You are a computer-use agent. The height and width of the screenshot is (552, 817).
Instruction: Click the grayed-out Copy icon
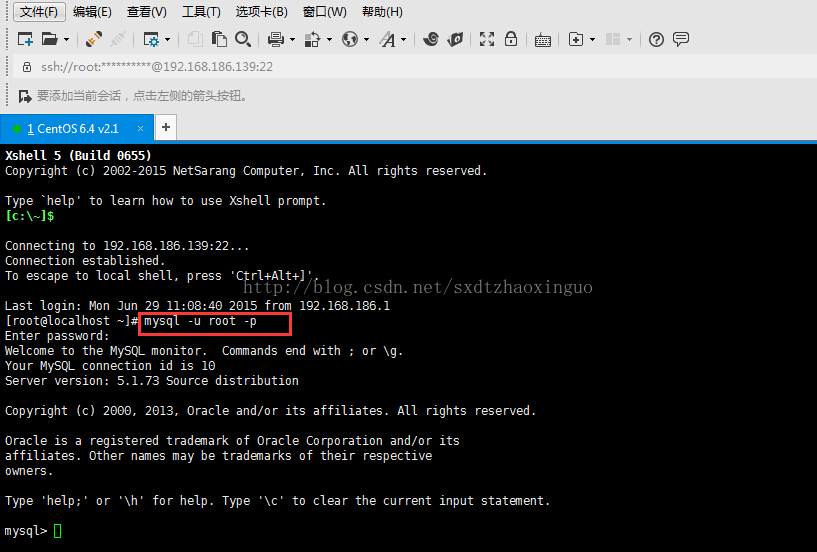[195, 39]
